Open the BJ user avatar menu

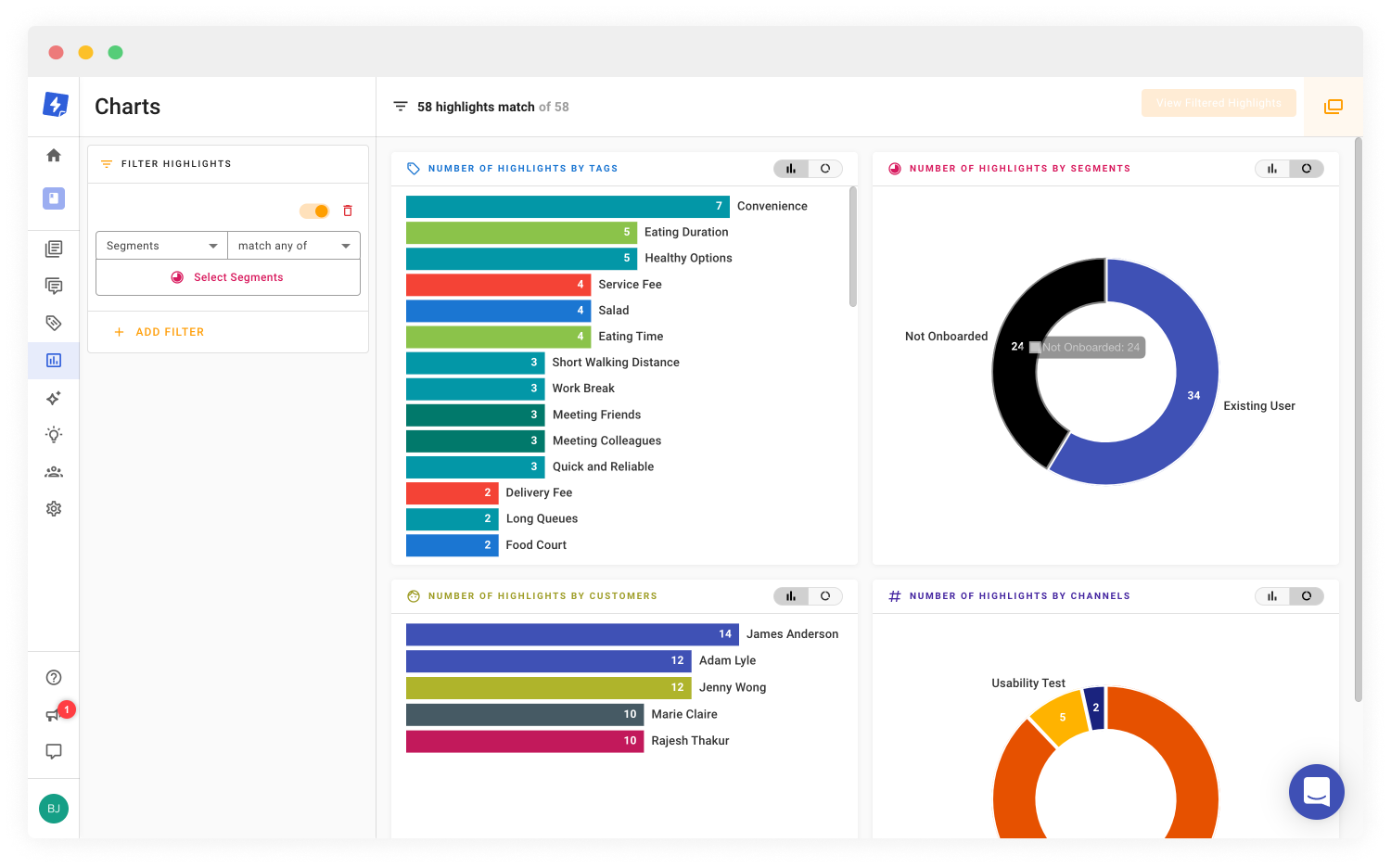pos(54,809)
